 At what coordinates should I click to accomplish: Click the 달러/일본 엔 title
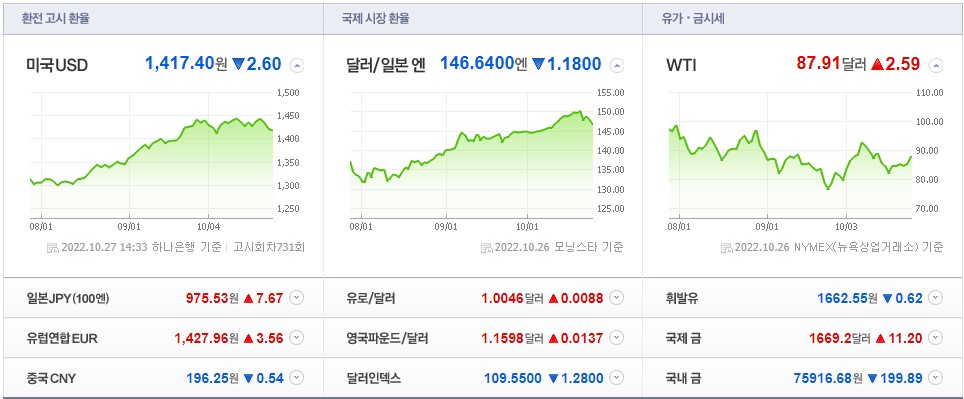coord(386,65)
